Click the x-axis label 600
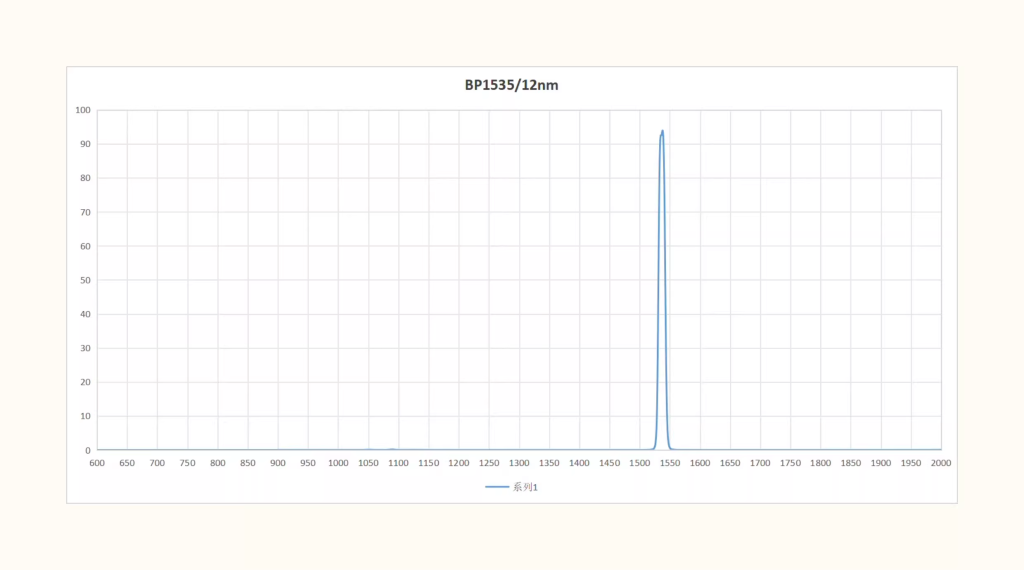 (x=97, y=463)
